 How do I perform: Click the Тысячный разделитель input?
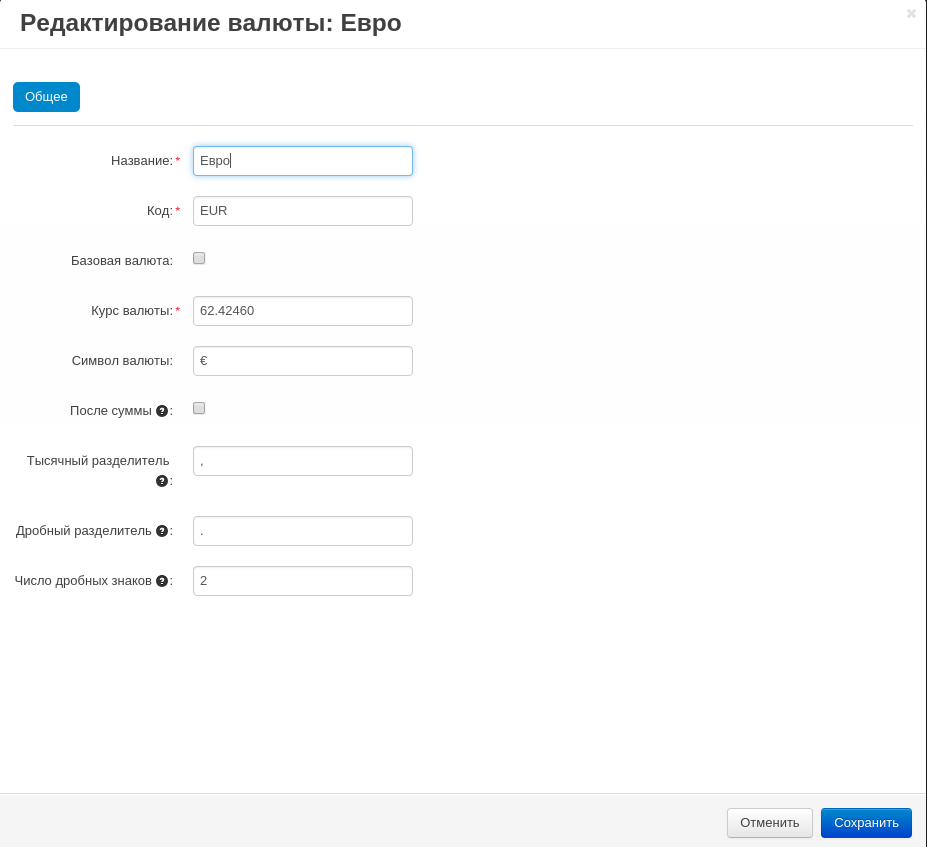coord(303,461)
